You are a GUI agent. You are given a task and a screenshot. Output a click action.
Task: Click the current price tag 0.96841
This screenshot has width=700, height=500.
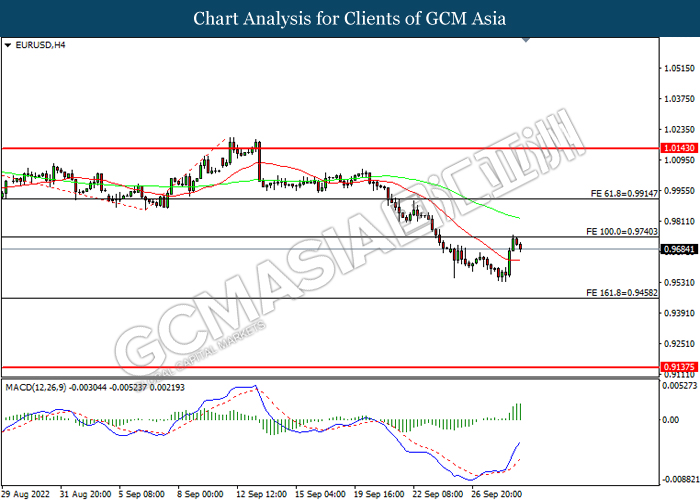[x=679, y=249]
